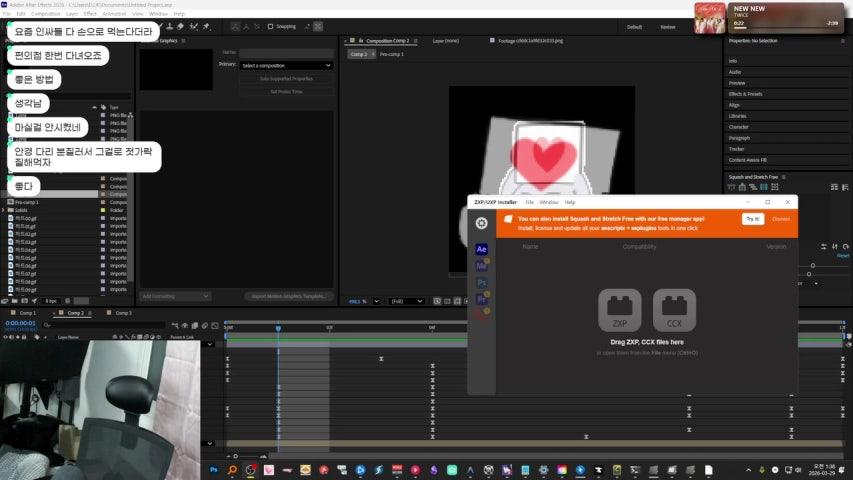Click the CCX file drop icon
The width and height of the screenshot is (853, 480).
[x=674, y=310]
